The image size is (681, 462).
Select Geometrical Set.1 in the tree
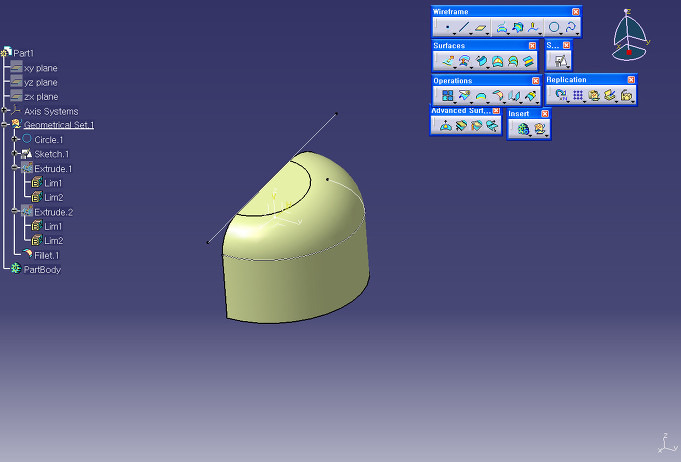click(x=59, y=125)
